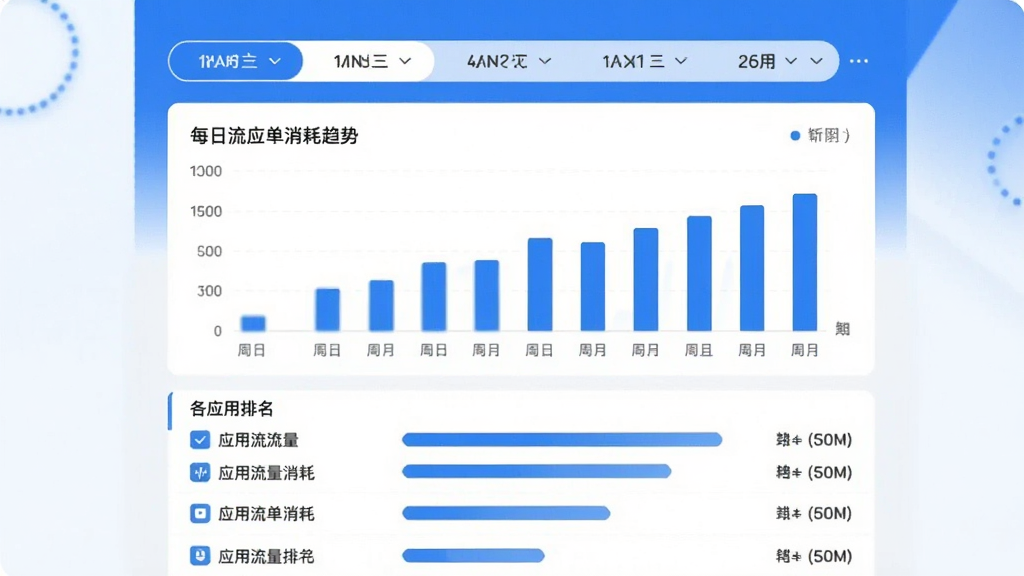1024x576 pixels.
Task: Click the pulse icon beside 应用流量消耗
Action: coord(200,472)
